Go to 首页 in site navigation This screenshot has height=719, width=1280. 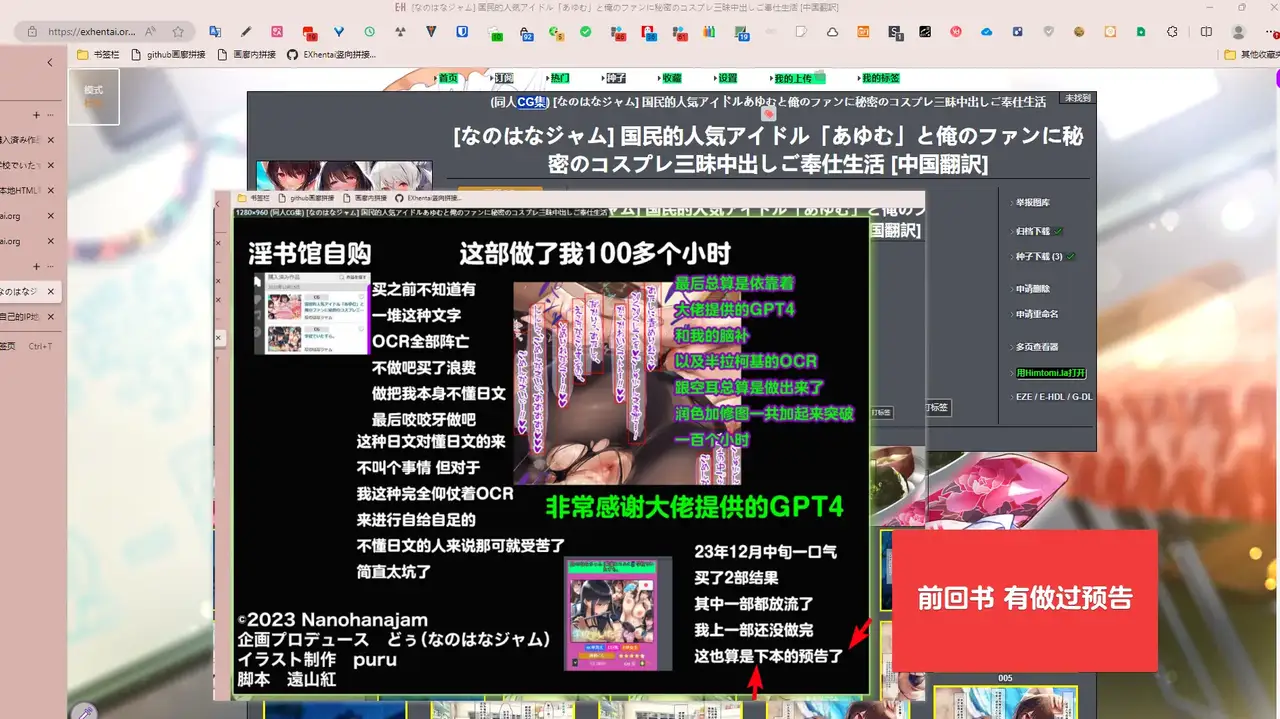[447, 78]
